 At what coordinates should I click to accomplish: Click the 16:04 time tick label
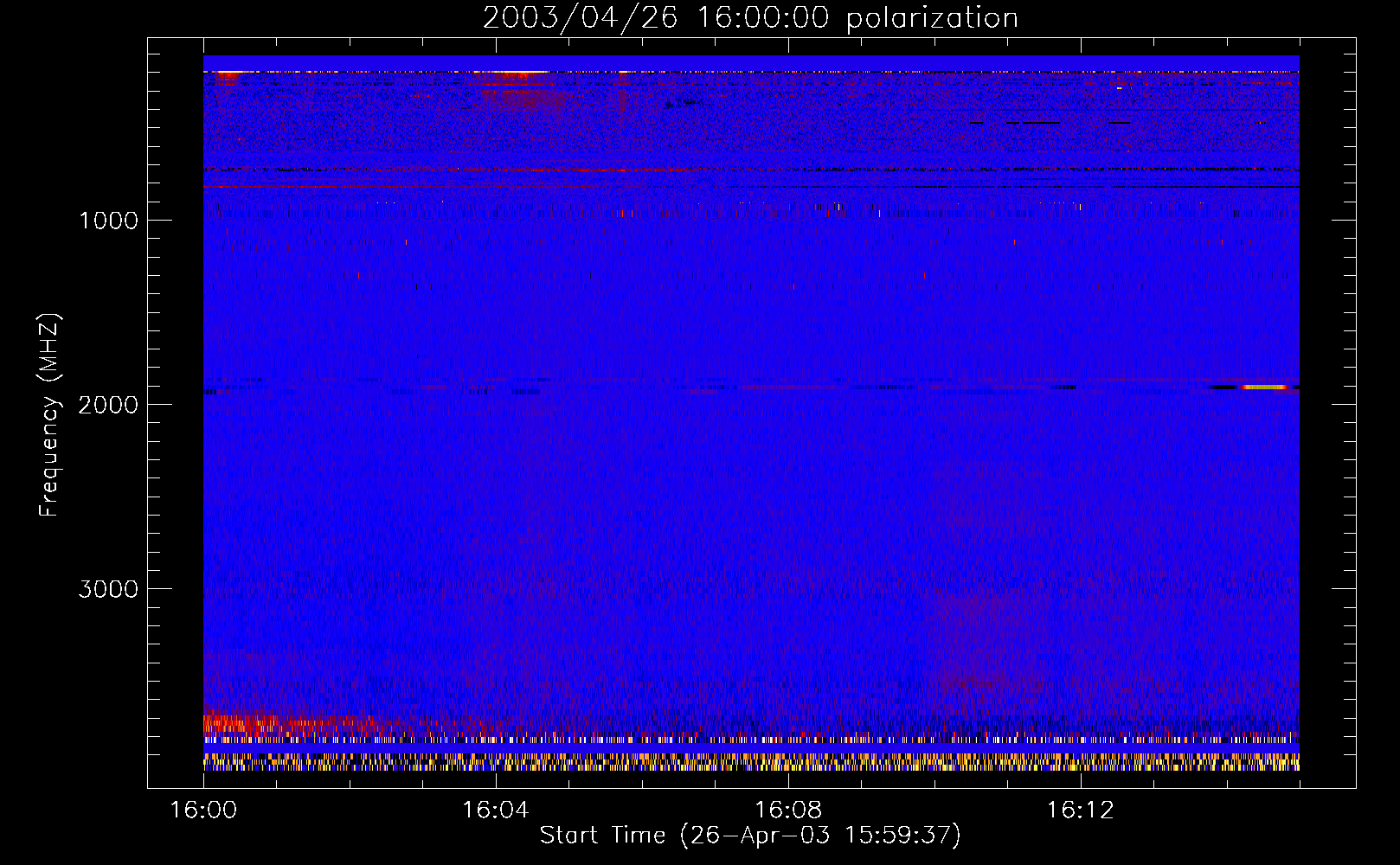pos(496,811)
